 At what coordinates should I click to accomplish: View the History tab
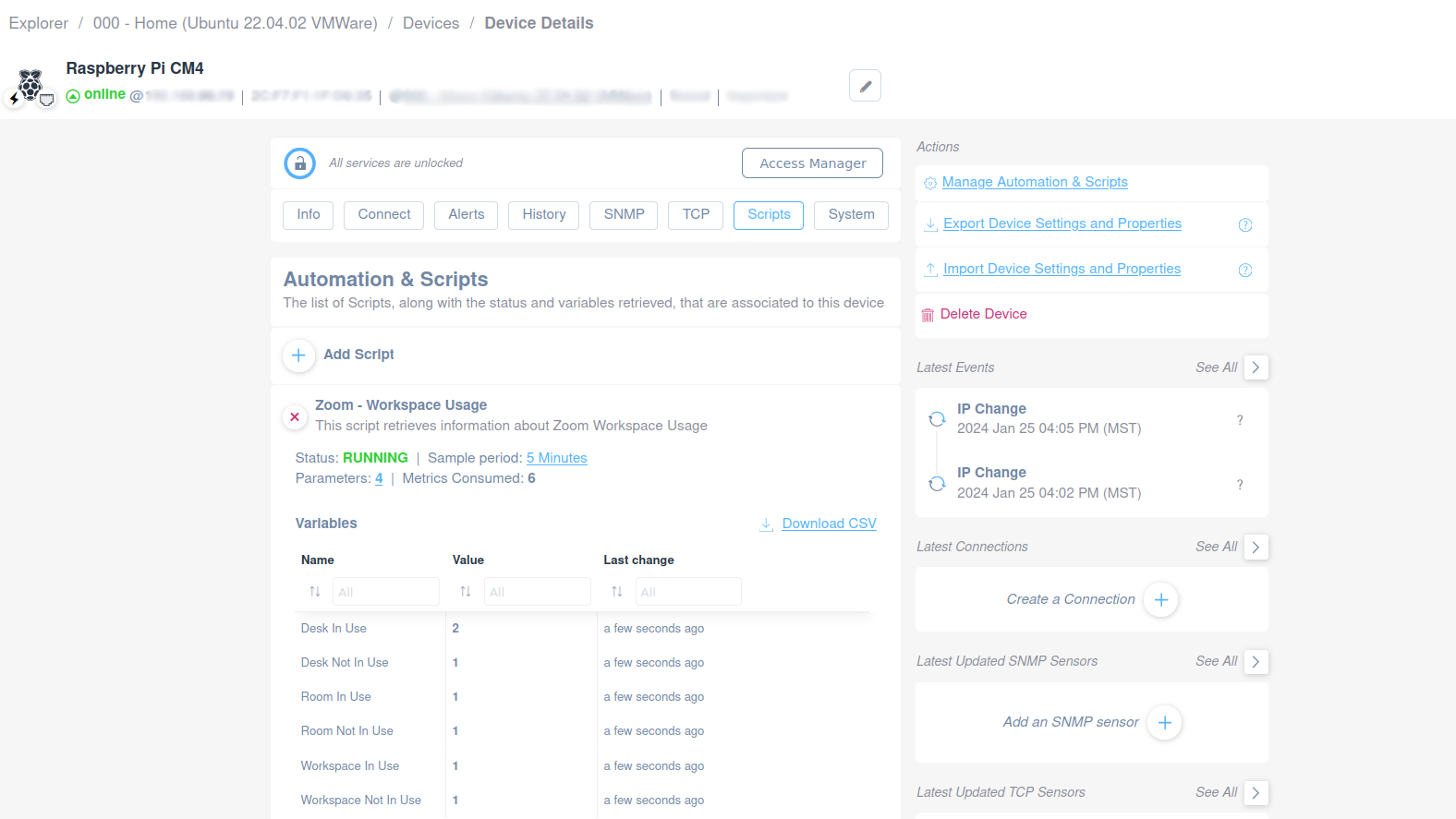[x=544, y=215]
